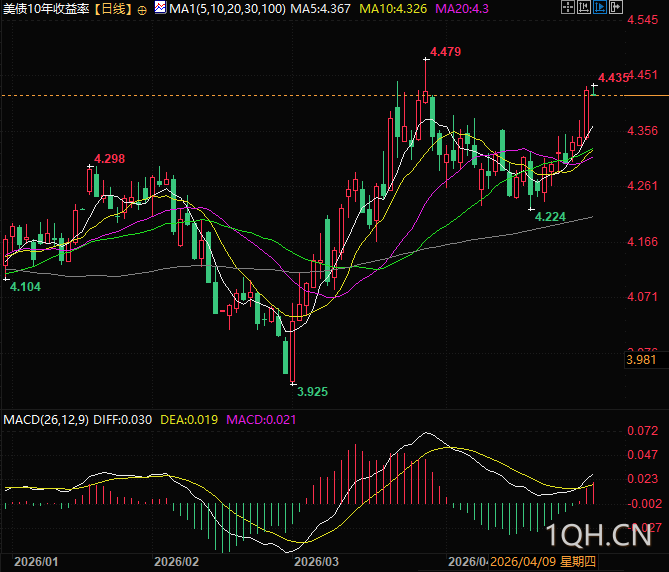
Task: Select the 2026/03 date on the time axis
Action: (318, 562)
